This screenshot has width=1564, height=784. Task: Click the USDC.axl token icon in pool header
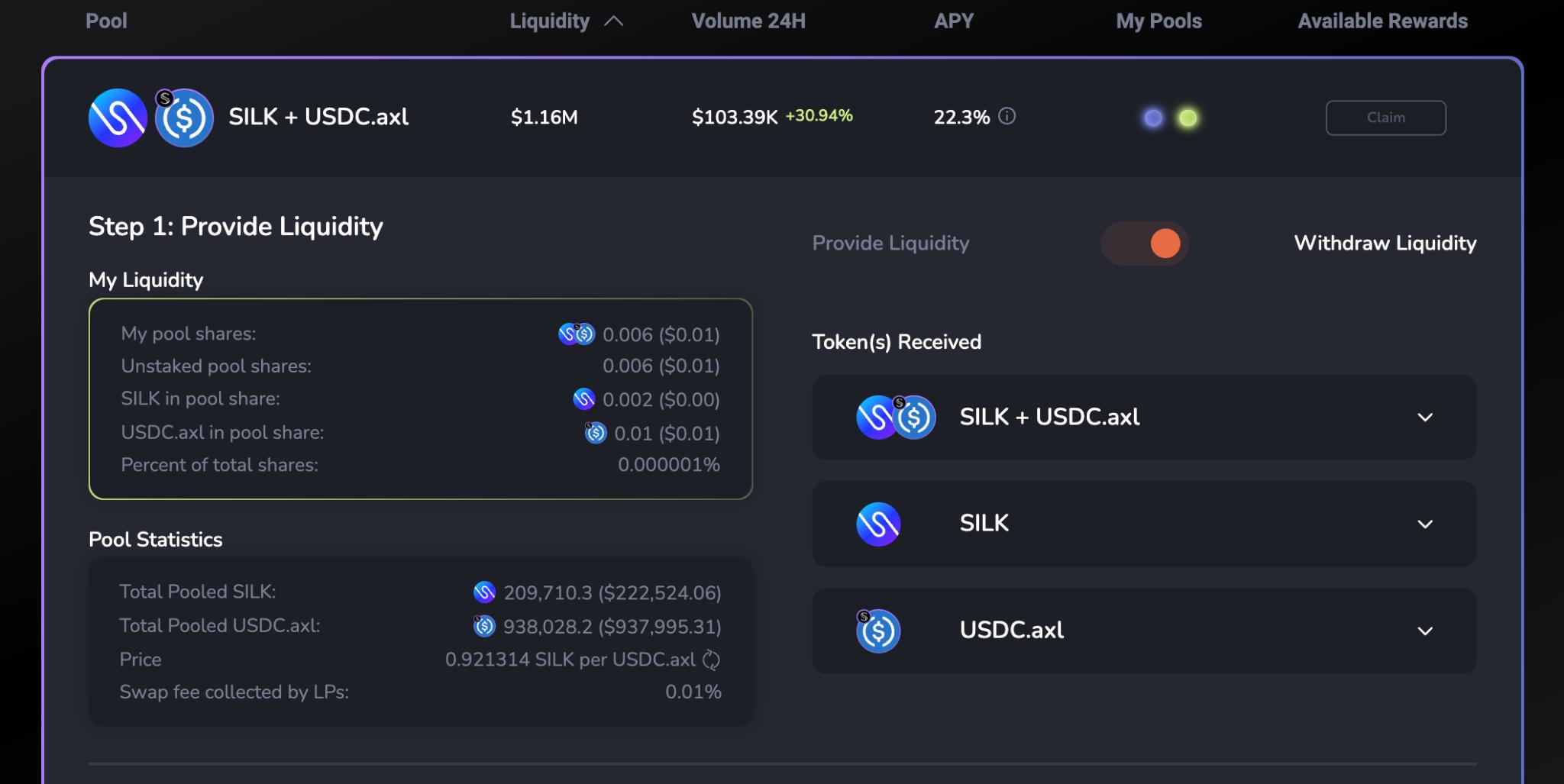point(184,118)
